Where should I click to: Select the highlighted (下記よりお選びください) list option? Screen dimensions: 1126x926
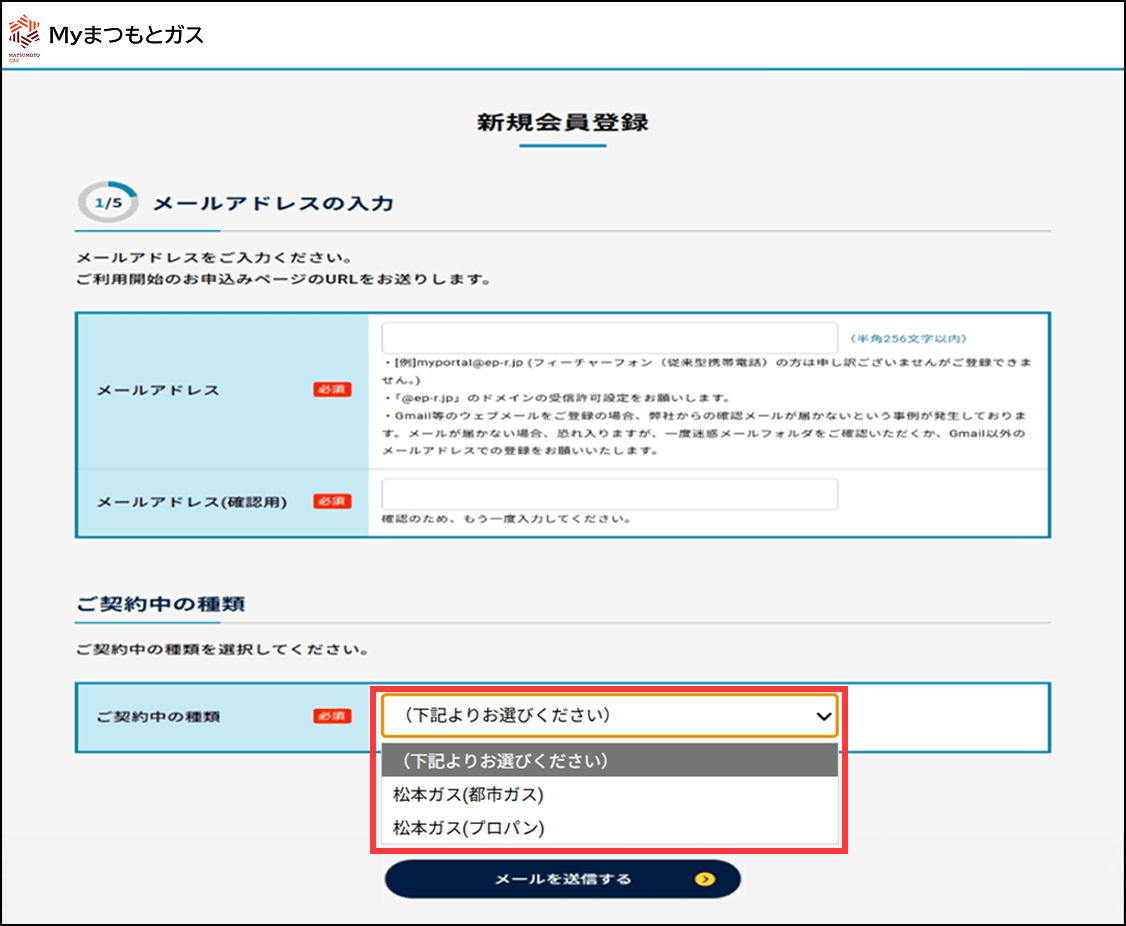pyautogui.click(x=505, y=761)
